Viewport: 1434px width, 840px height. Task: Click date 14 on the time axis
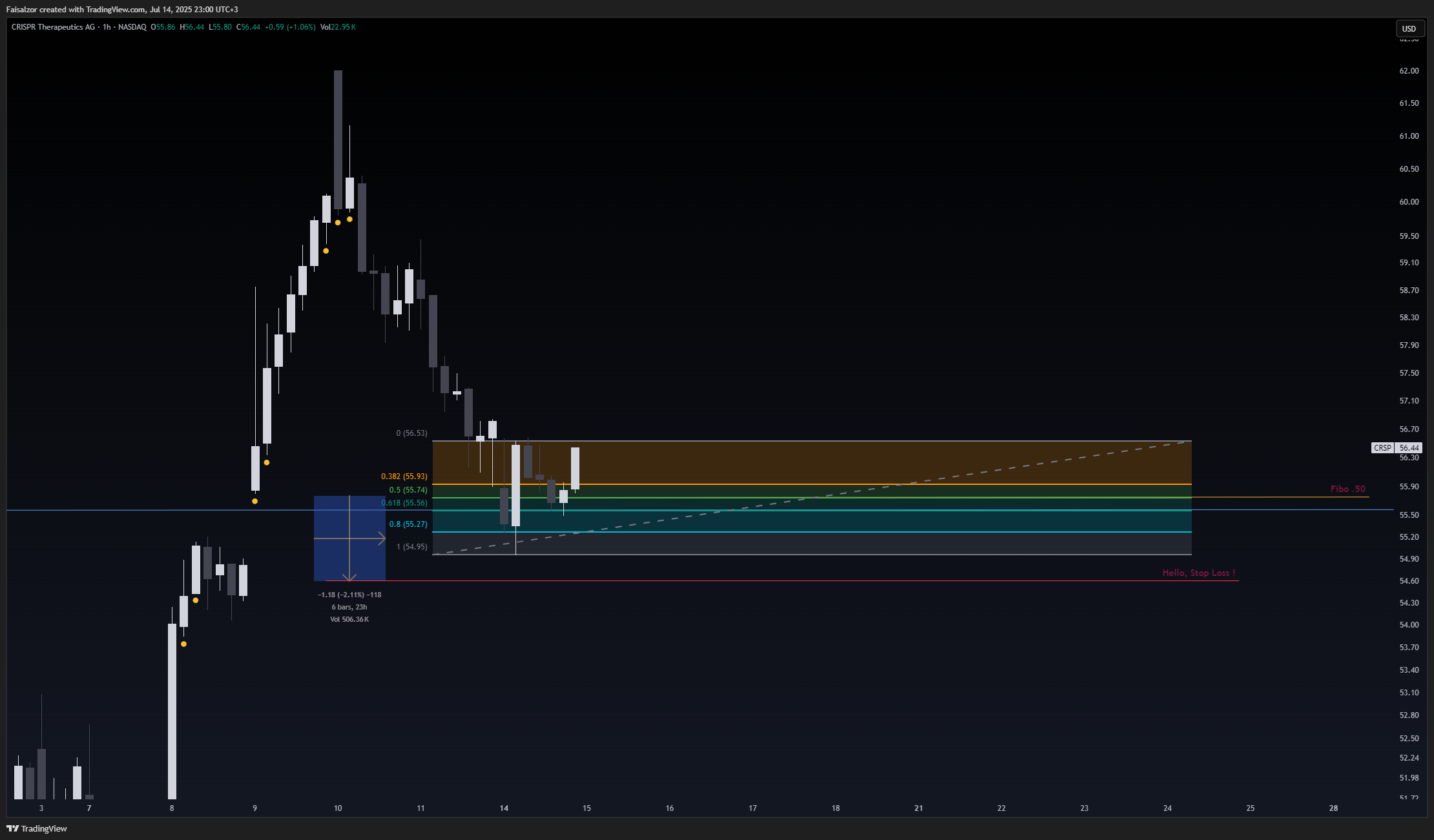click(x=504, y=808)
